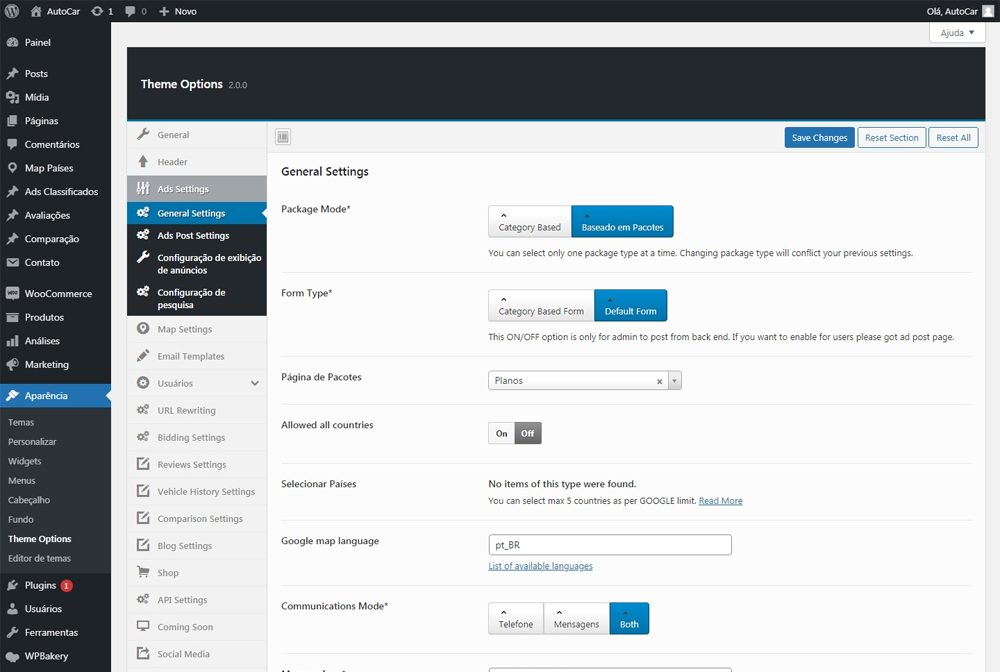1000x672 pixels.
Task: Click the expand all sections icon
Action: point(283,137)
